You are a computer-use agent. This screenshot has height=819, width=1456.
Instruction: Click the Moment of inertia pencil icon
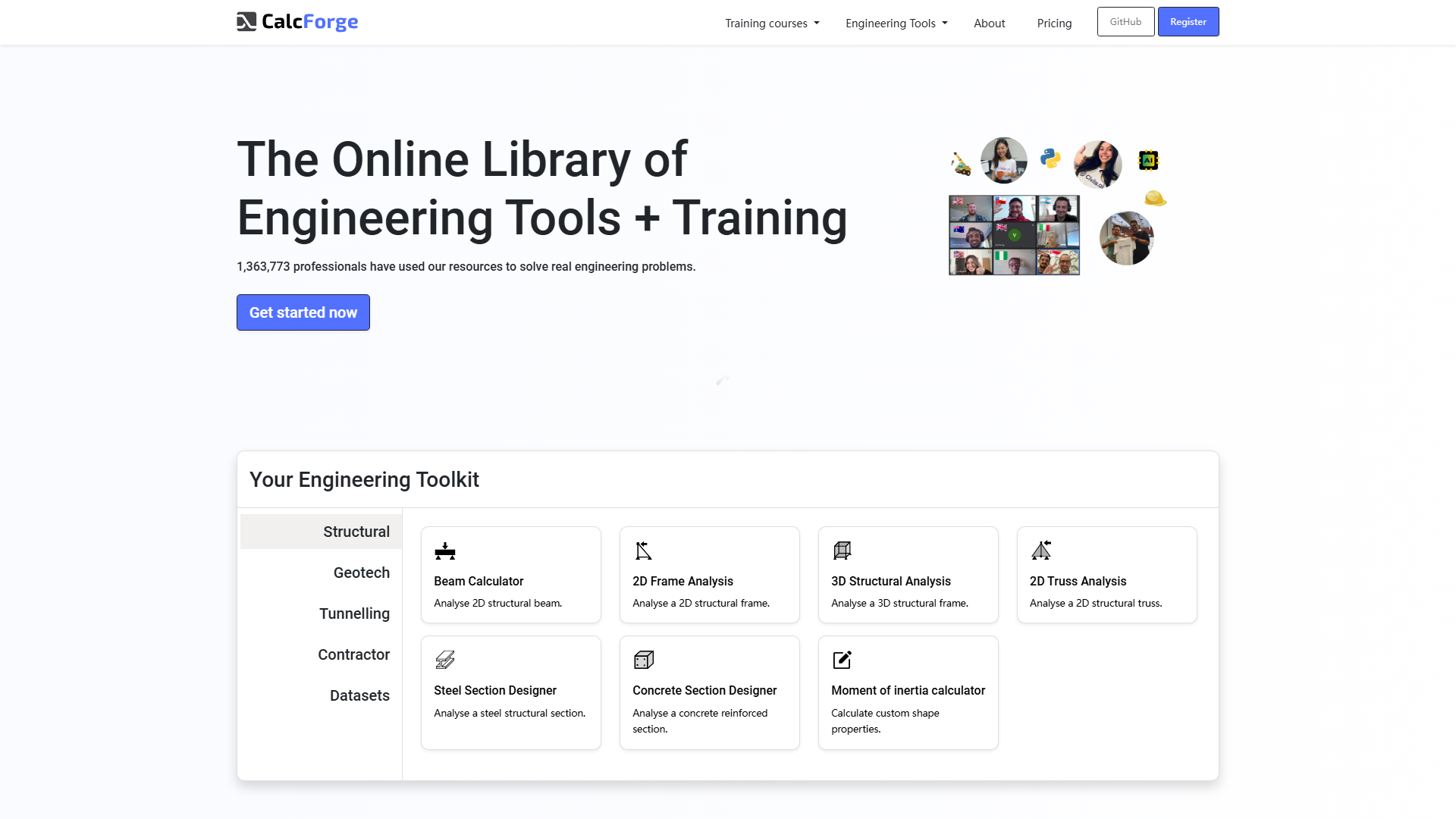(842, 660)
